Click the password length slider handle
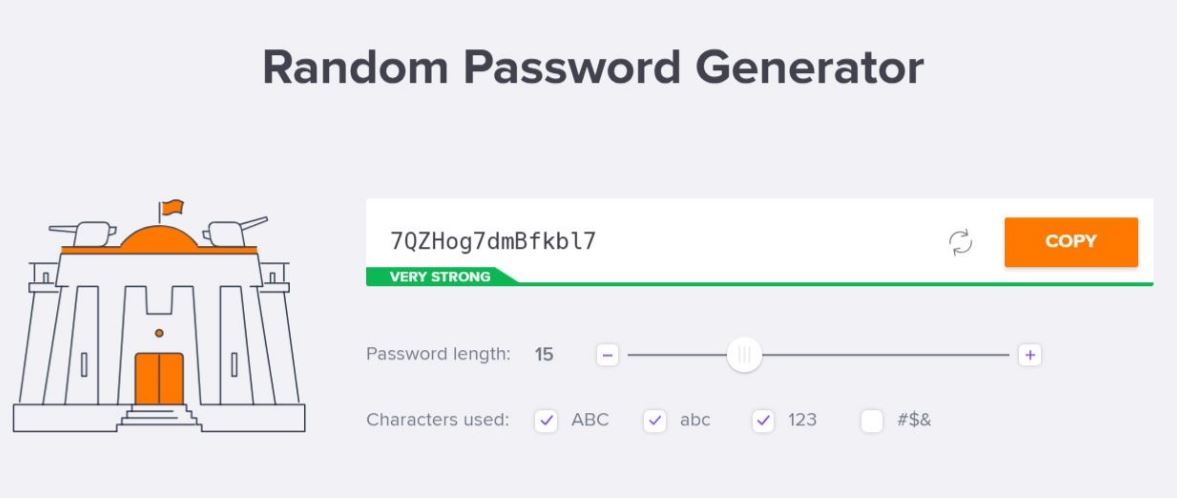 click(744, 354)
